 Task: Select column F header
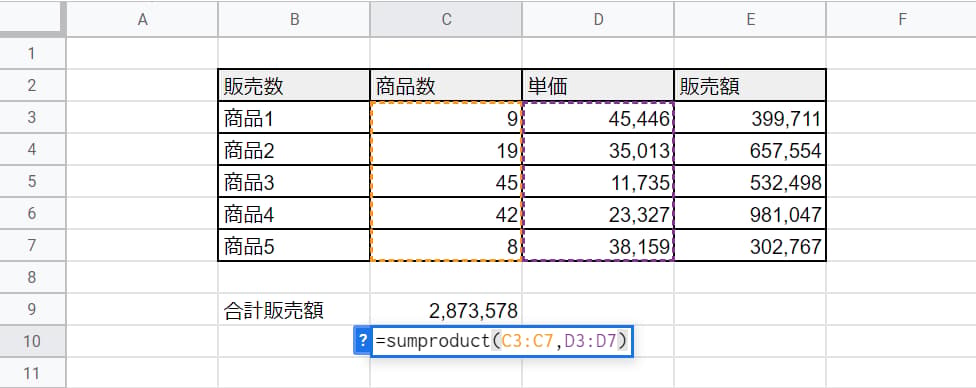point(902,20)
